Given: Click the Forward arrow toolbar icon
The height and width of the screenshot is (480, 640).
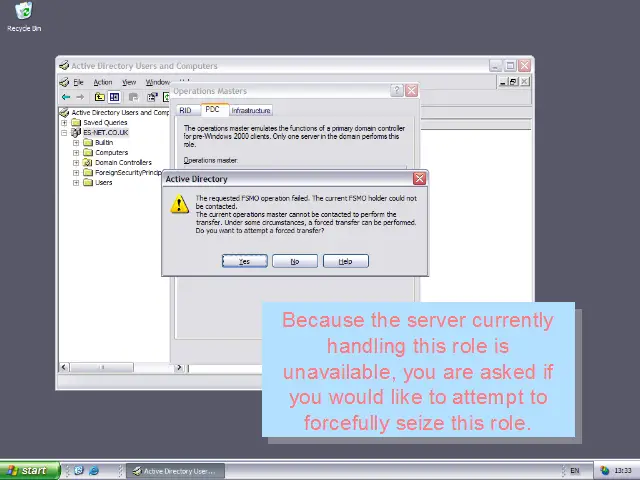Looking at the screenshot, I should (x=80, y=97).
